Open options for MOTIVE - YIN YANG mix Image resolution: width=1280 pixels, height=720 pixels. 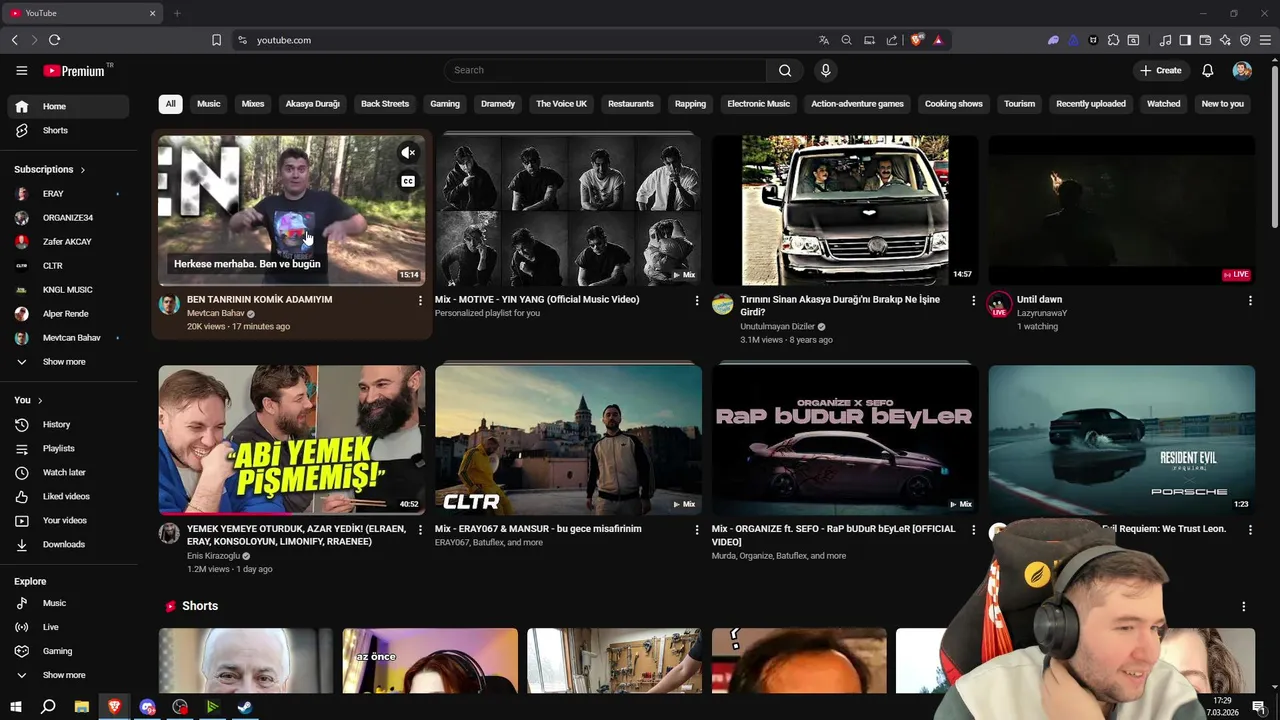tap(697, 300)
